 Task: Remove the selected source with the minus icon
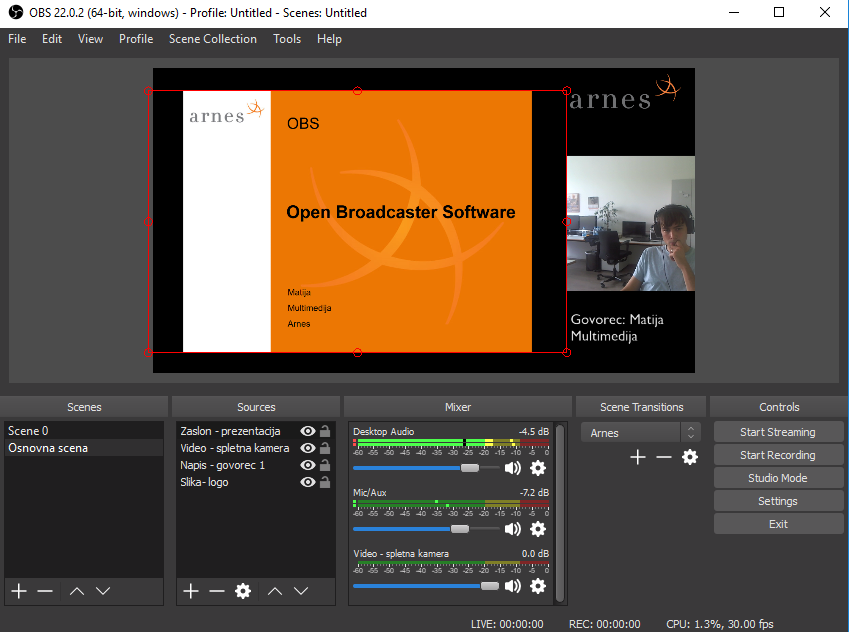[217, 591]
